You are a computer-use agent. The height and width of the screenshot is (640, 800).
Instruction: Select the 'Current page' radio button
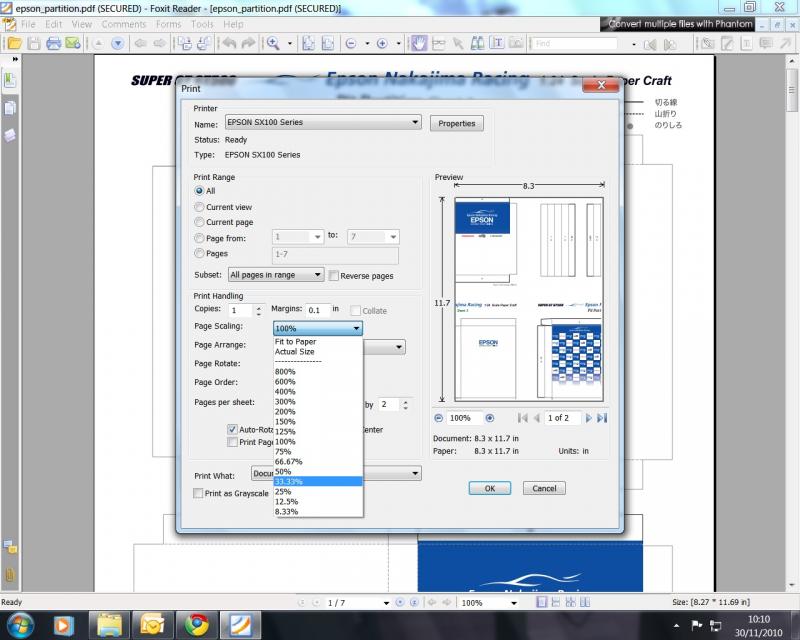[x=199, y=222]
